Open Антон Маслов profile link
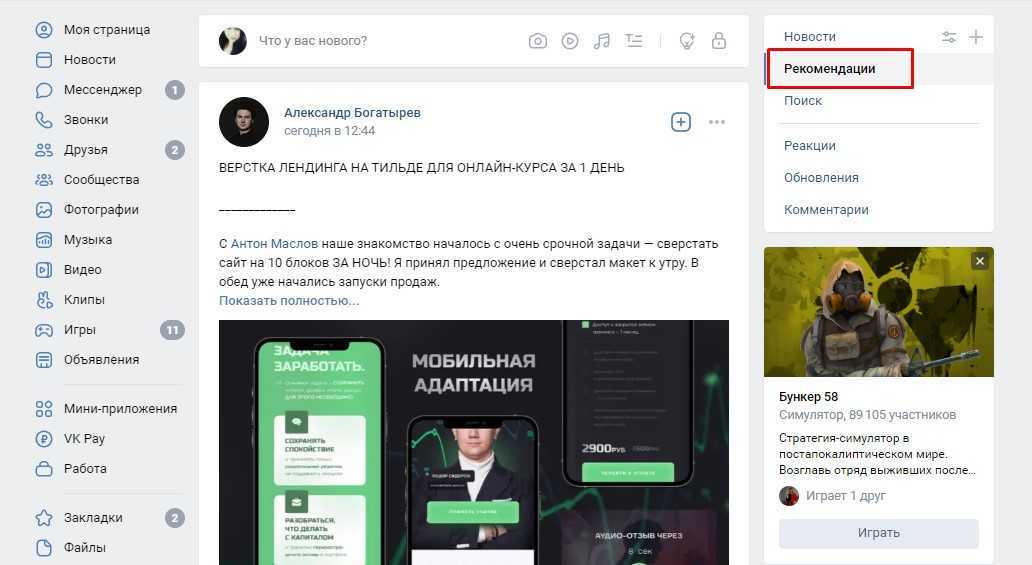Image resolution: width=1032 pixels, height=565 pixels. click(274, 244)
